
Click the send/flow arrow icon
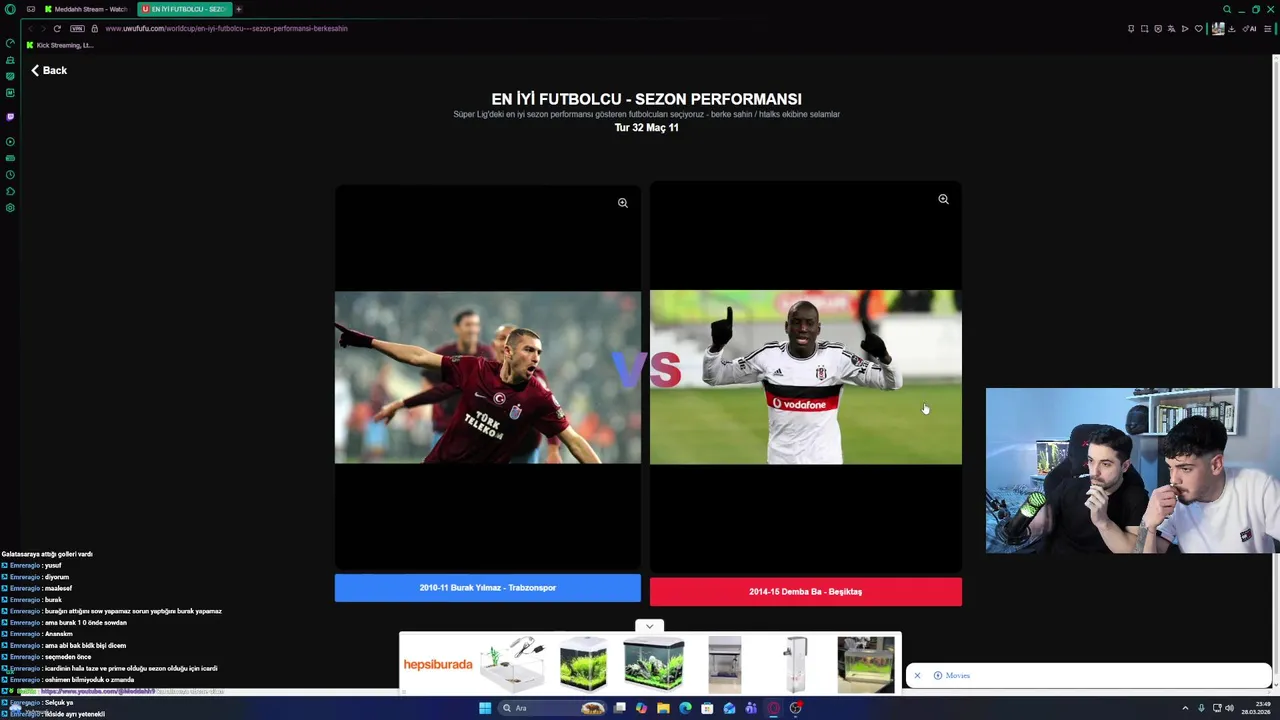[1185, 29]
